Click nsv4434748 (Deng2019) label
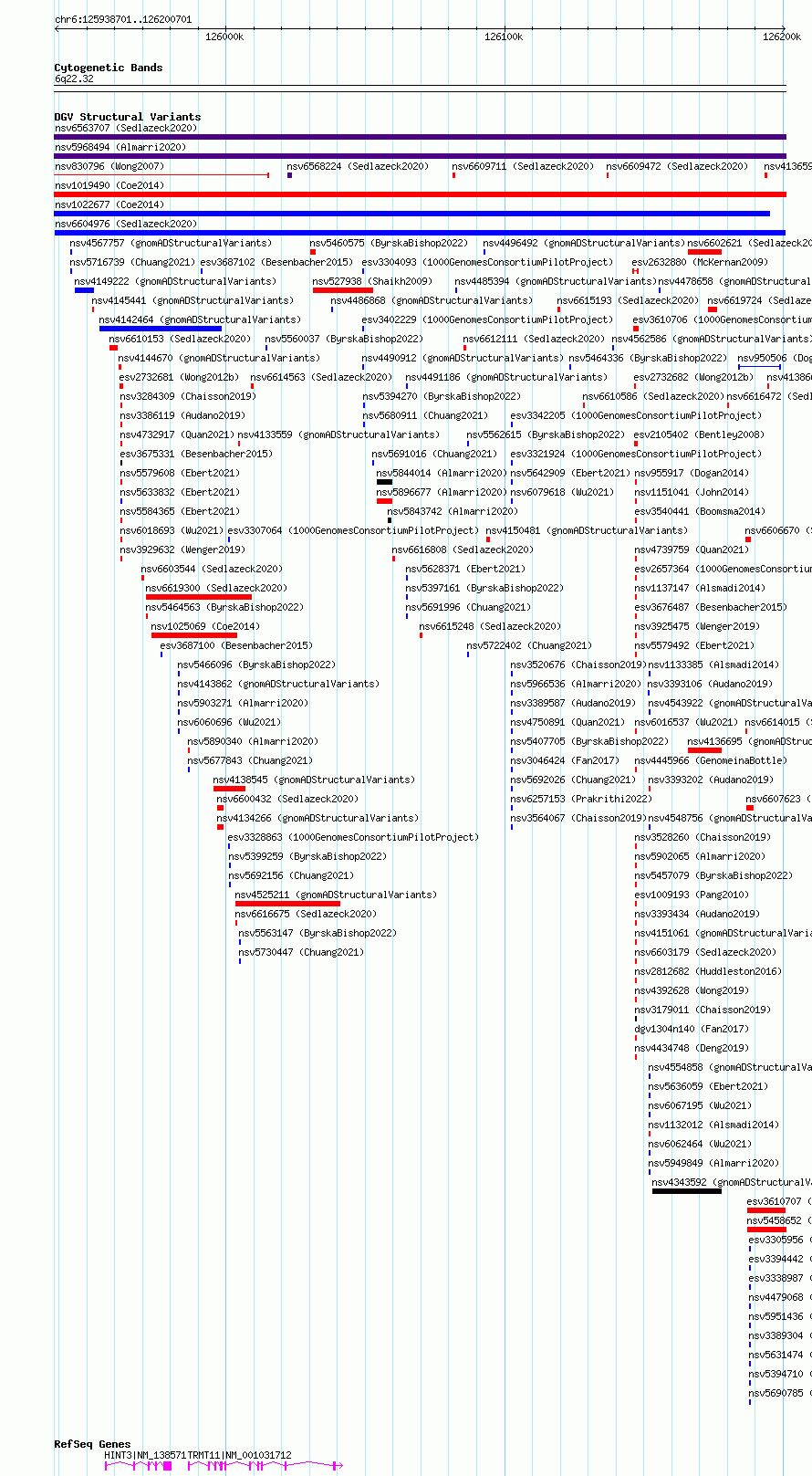The height and width of the screenshot is (1476, 812). (691, 1048)
